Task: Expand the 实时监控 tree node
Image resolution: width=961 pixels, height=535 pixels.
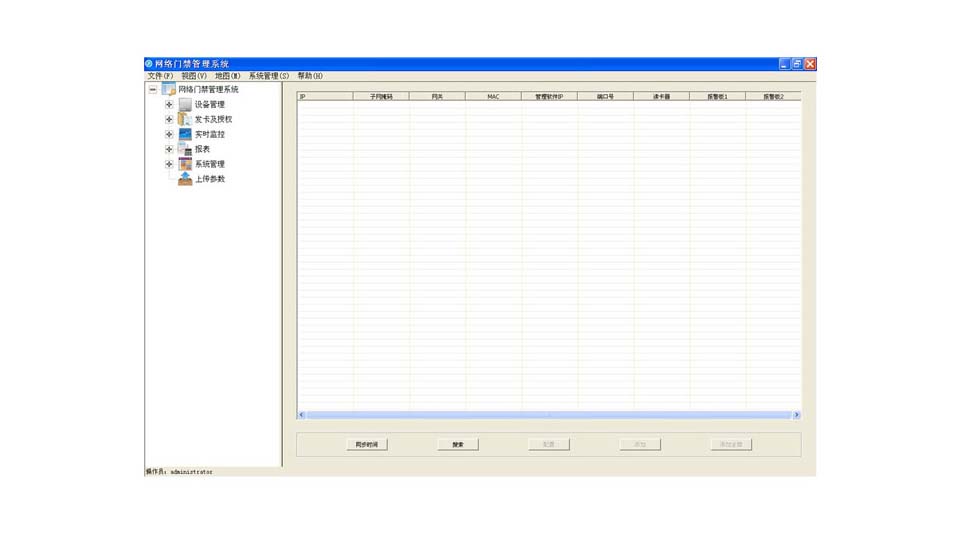Action: coord(169,134)
